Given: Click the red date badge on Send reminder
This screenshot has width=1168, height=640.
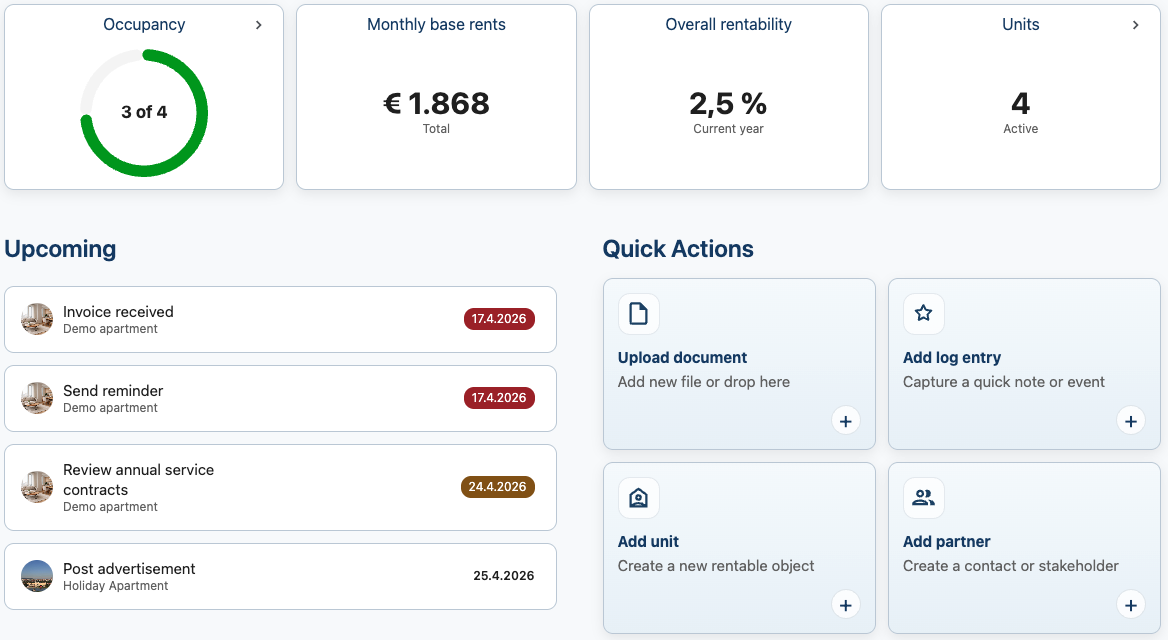Looking at the screenshot, I should pyautogui.click(x=498, y=398).
